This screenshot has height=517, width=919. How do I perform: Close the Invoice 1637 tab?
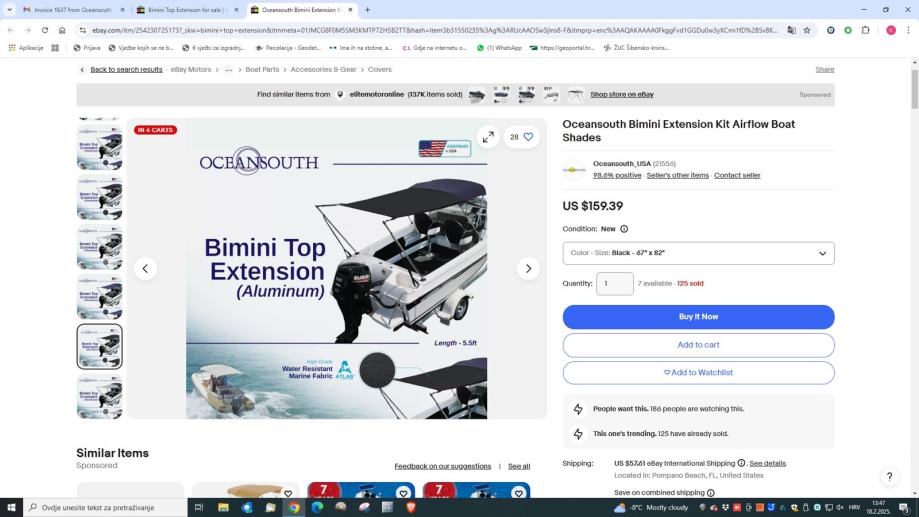122,9
